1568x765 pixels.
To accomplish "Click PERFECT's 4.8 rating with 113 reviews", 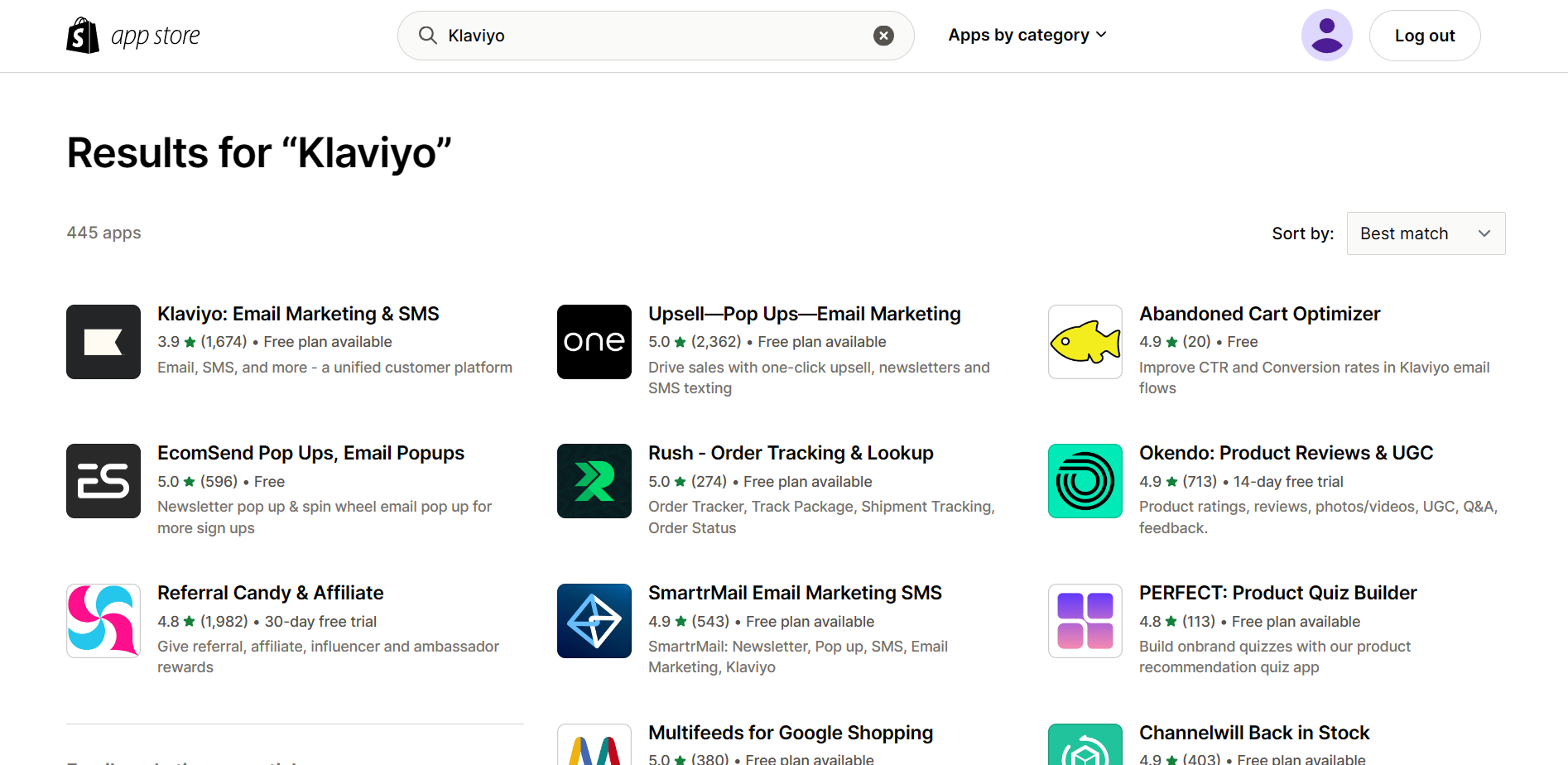I will 1176,621.
